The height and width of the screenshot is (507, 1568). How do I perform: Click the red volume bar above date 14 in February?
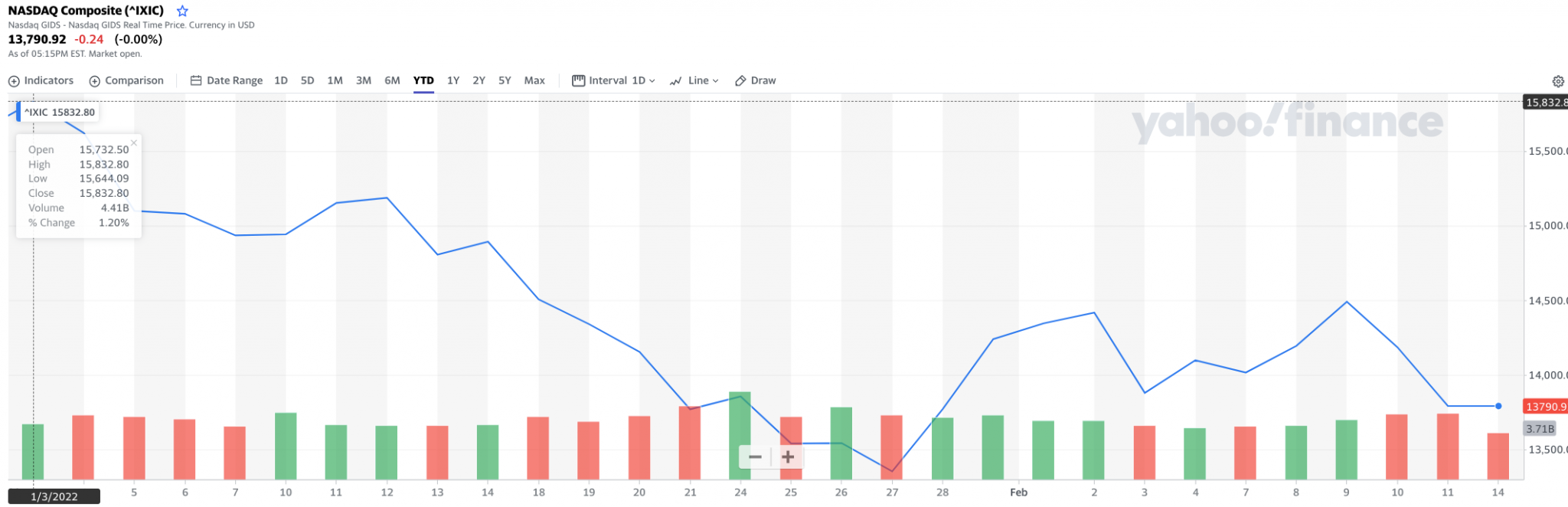[x=1498, y=456]
